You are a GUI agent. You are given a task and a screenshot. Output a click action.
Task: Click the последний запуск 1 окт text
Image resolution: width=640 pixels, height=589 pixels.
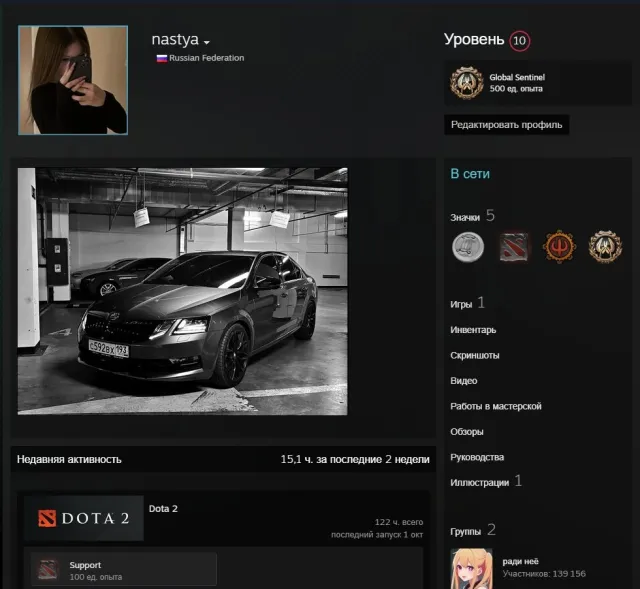pyautogui.click(x=377, y=535)
